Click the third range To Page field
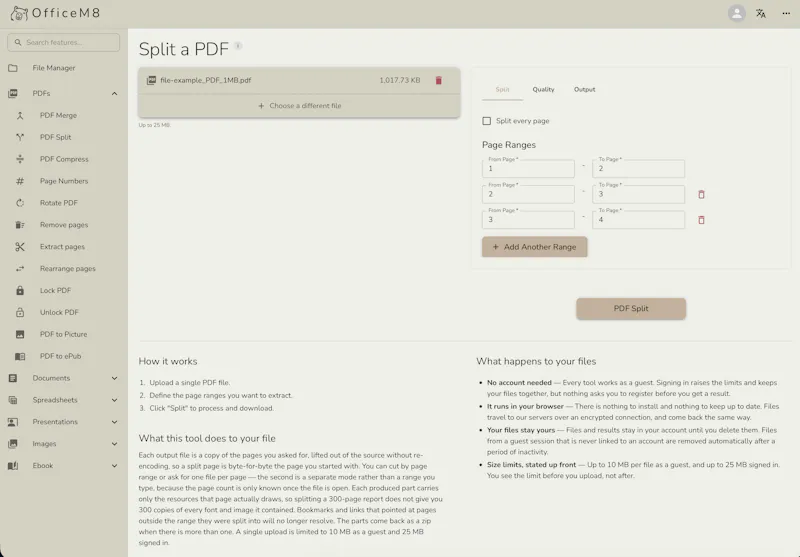Image resolution: width=800 pixels, height=557 pixels. coord(638,220)
